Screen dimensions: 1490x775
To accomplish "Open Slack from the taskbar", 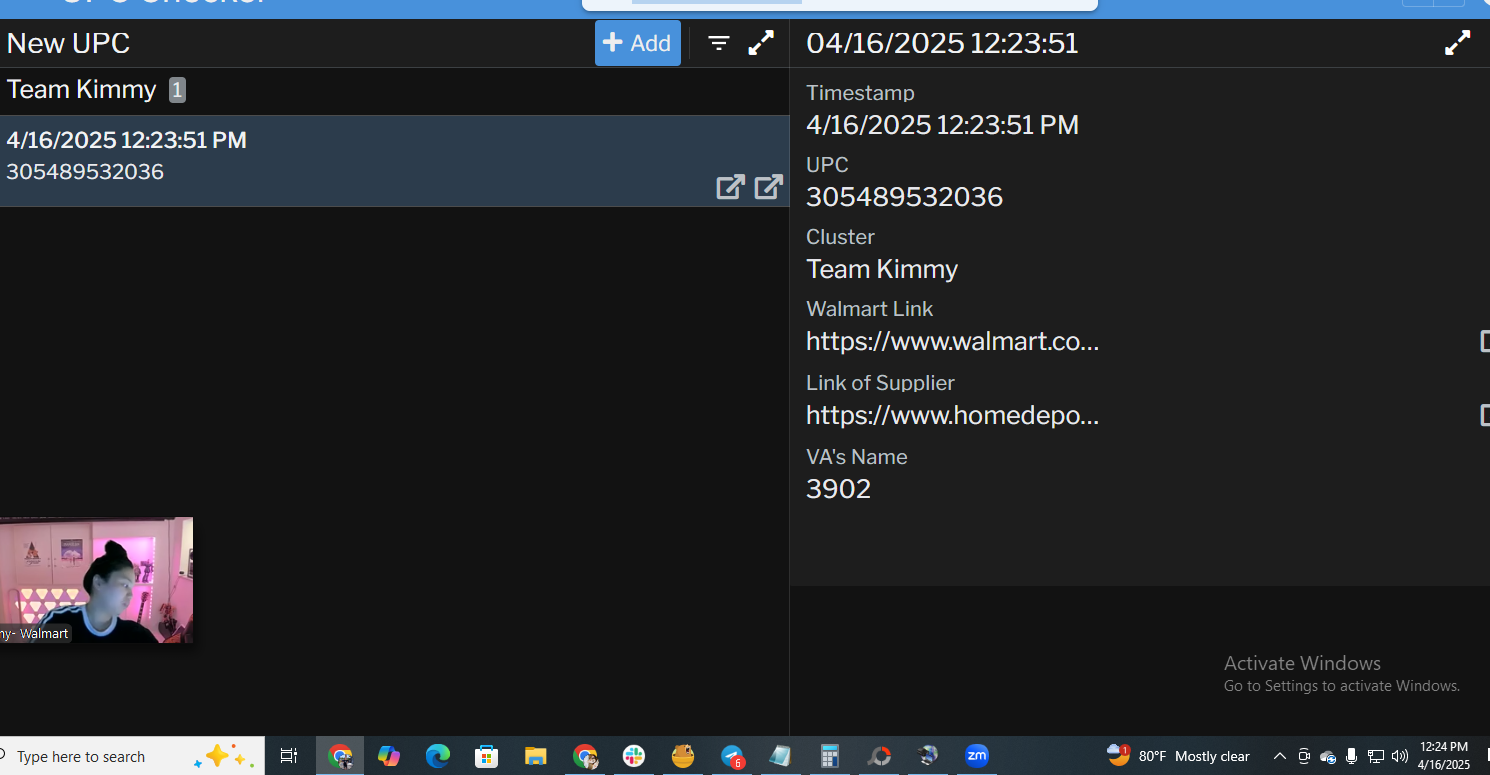I will coord(634,756).
